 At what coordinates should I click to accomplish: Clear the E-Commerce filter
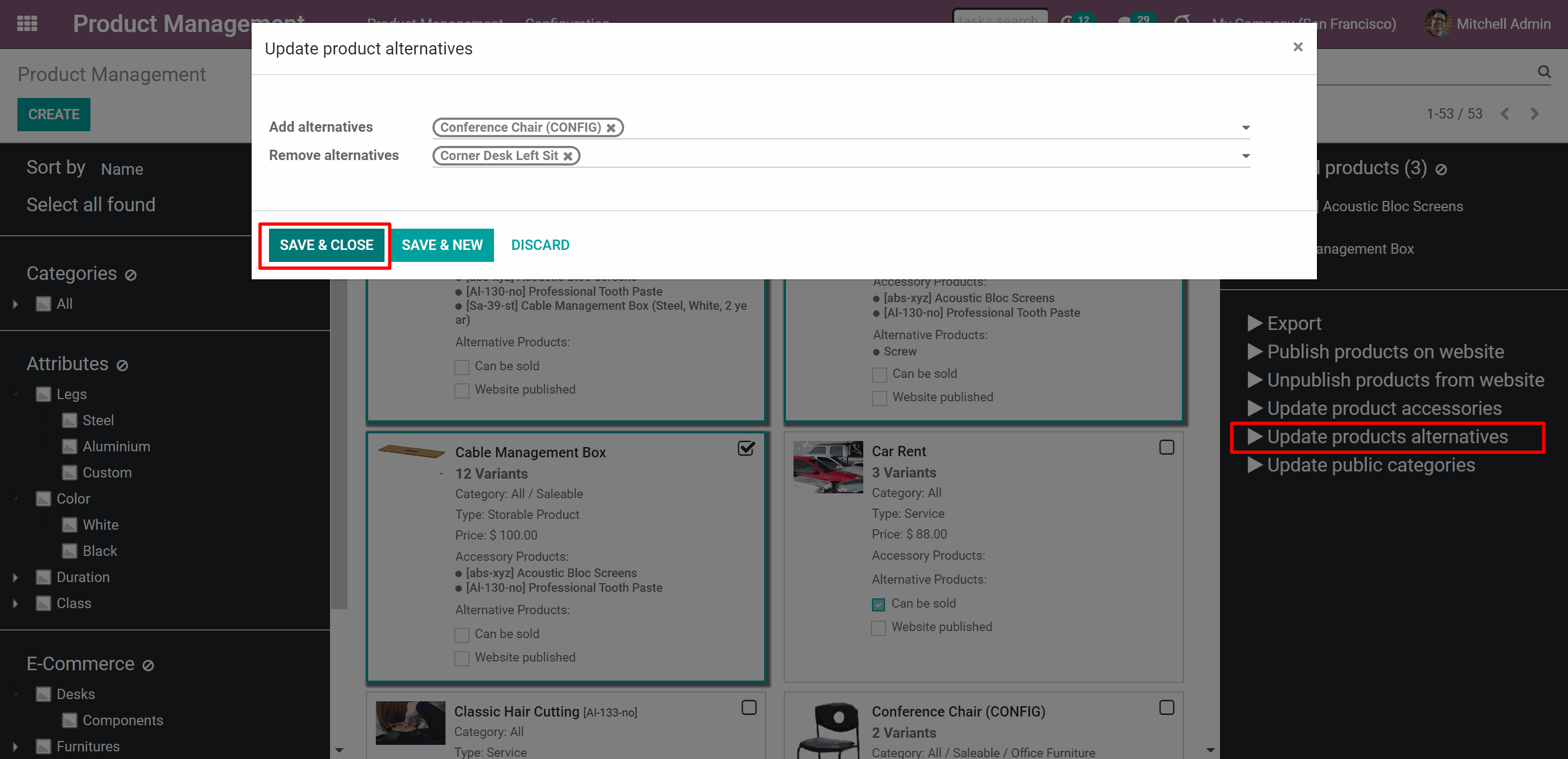tap(147, 665)
